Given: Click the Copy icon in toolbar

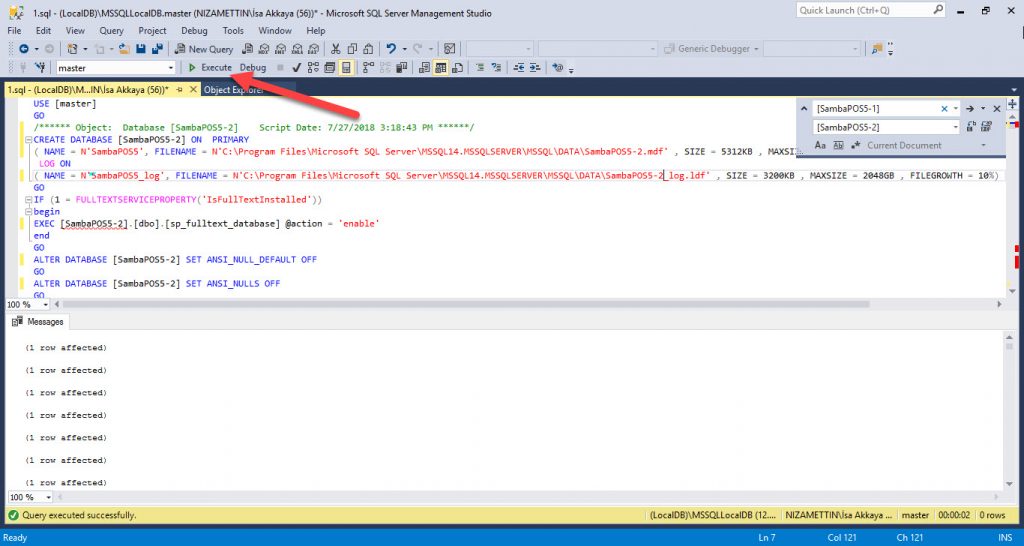Looking at the screenshot, I should pyautogui.click(x=352, y=49).
